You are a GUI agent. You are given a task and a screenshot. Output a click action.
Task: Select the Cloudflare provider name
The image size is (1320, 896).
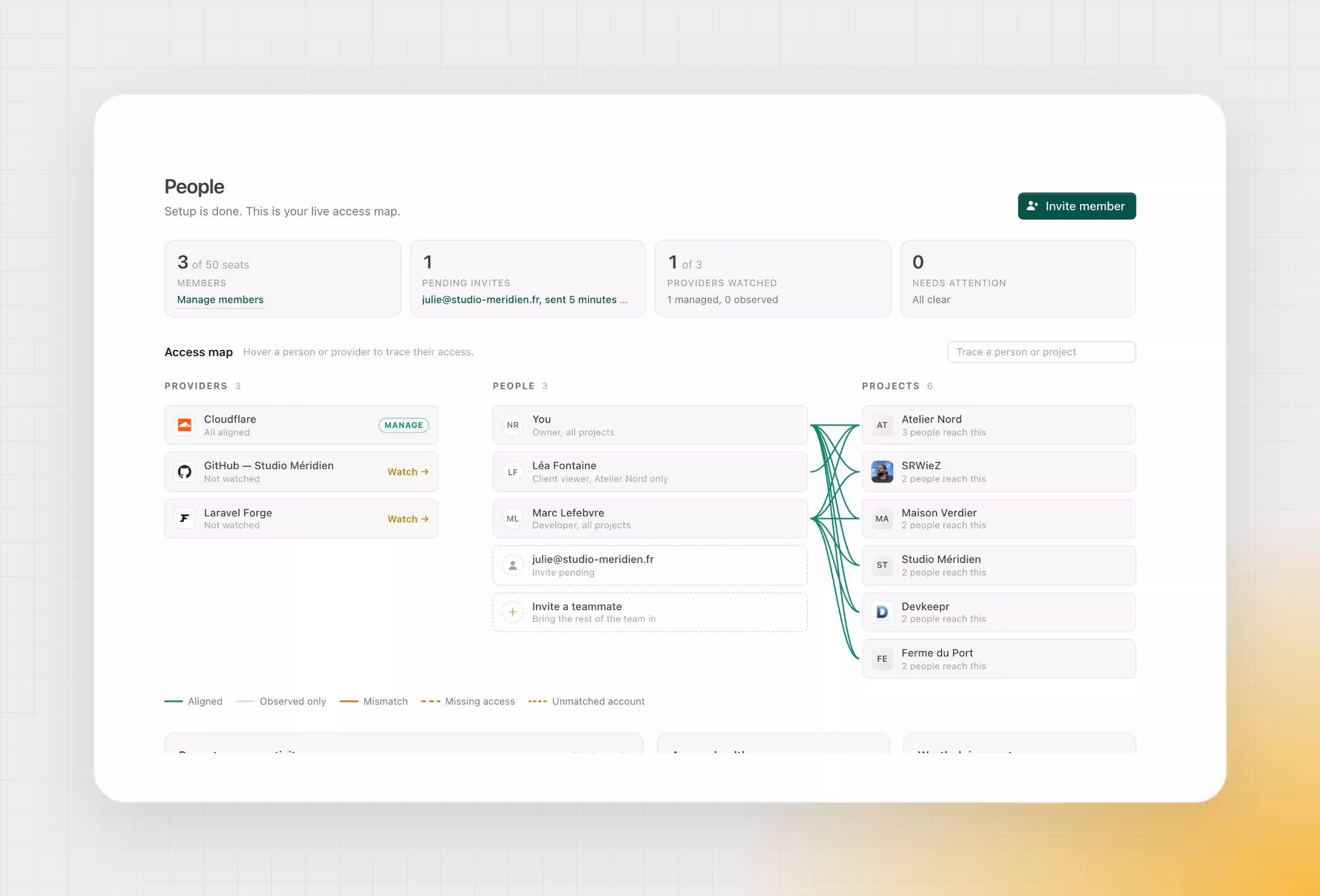(230, 419)
